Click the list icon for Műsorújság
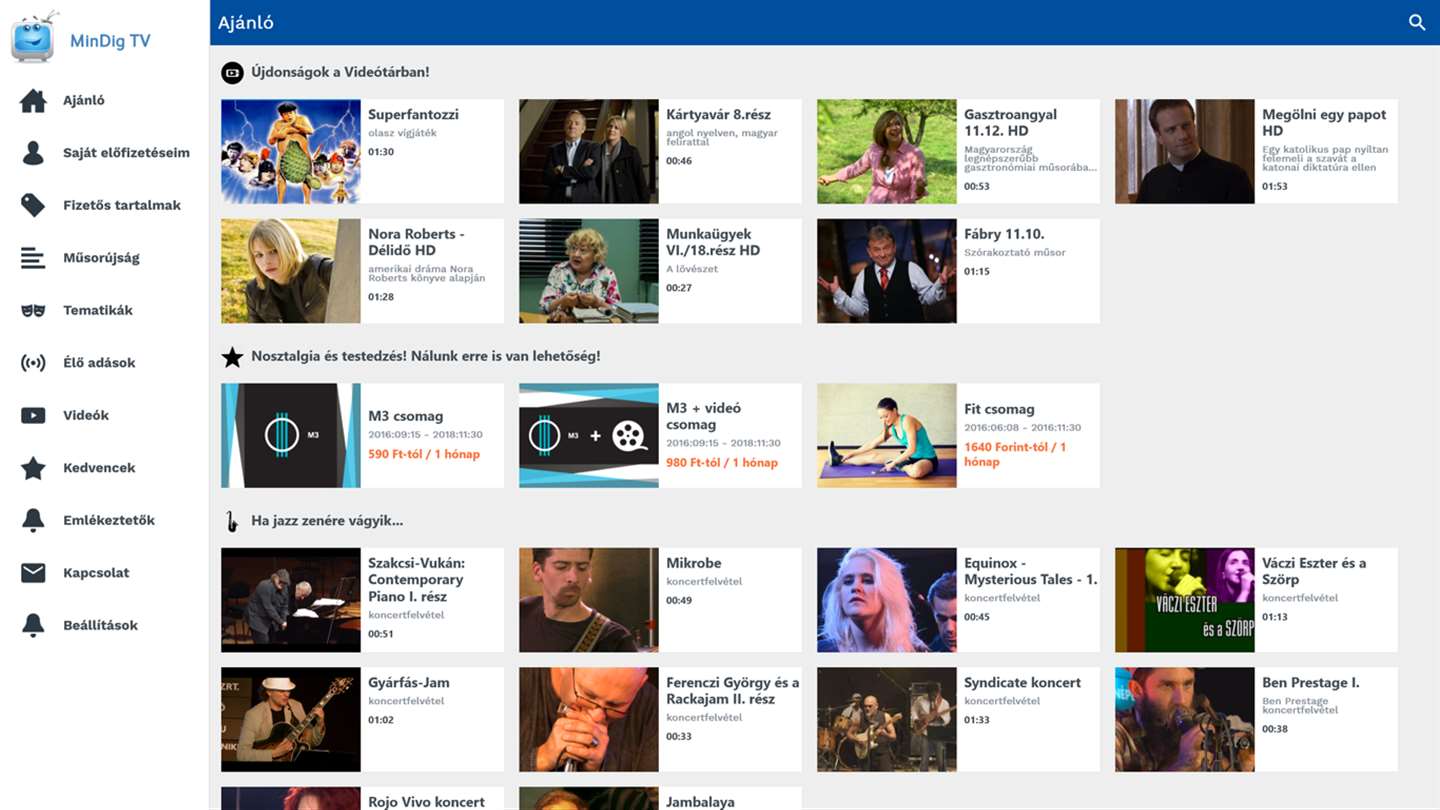This screenshot has height=810, width=1440. click(x=33, y=258)
